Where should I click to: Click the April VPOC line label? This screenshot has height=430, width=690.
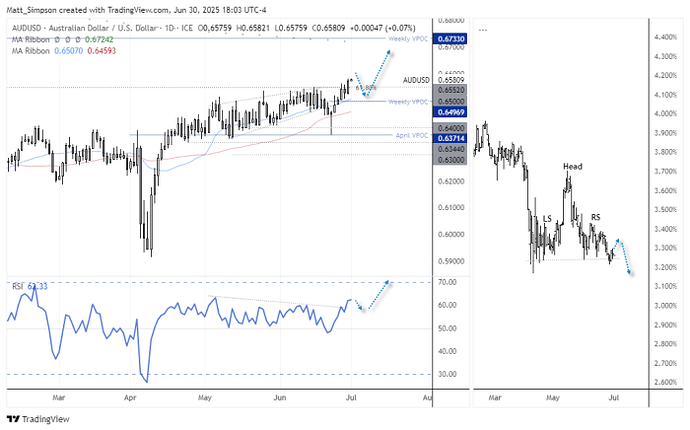click(411, 135)
